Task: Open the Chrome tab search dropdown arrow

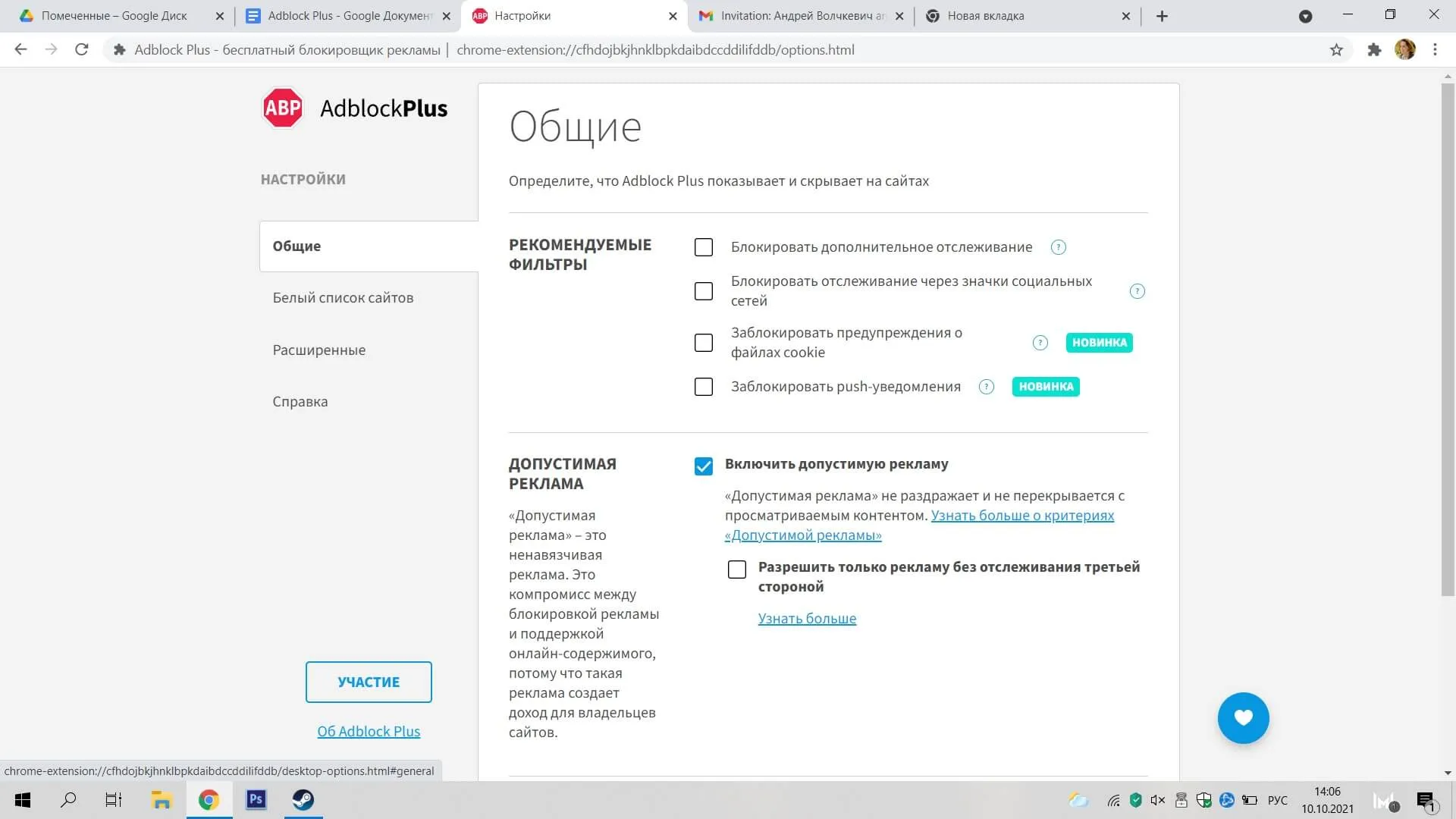Action: (1305, 16)
